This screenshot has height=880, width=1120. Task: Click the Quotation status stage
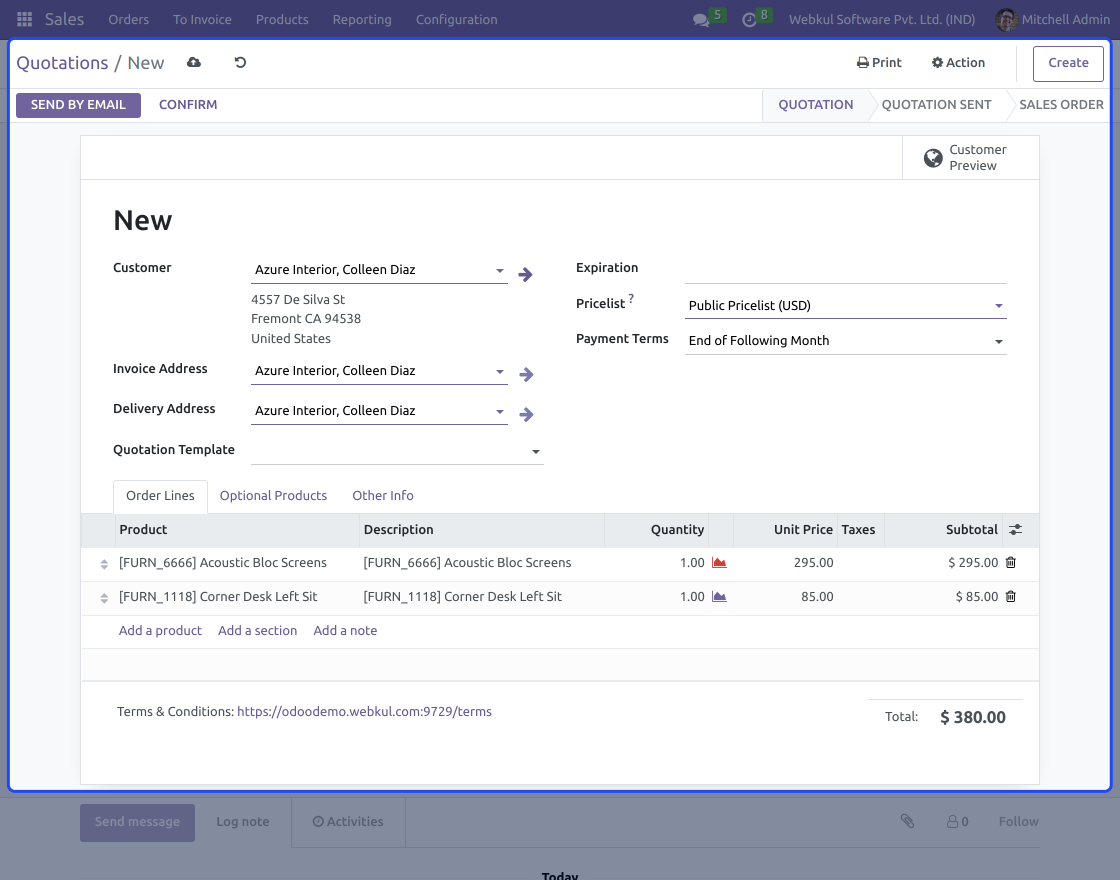coord(815,105)
